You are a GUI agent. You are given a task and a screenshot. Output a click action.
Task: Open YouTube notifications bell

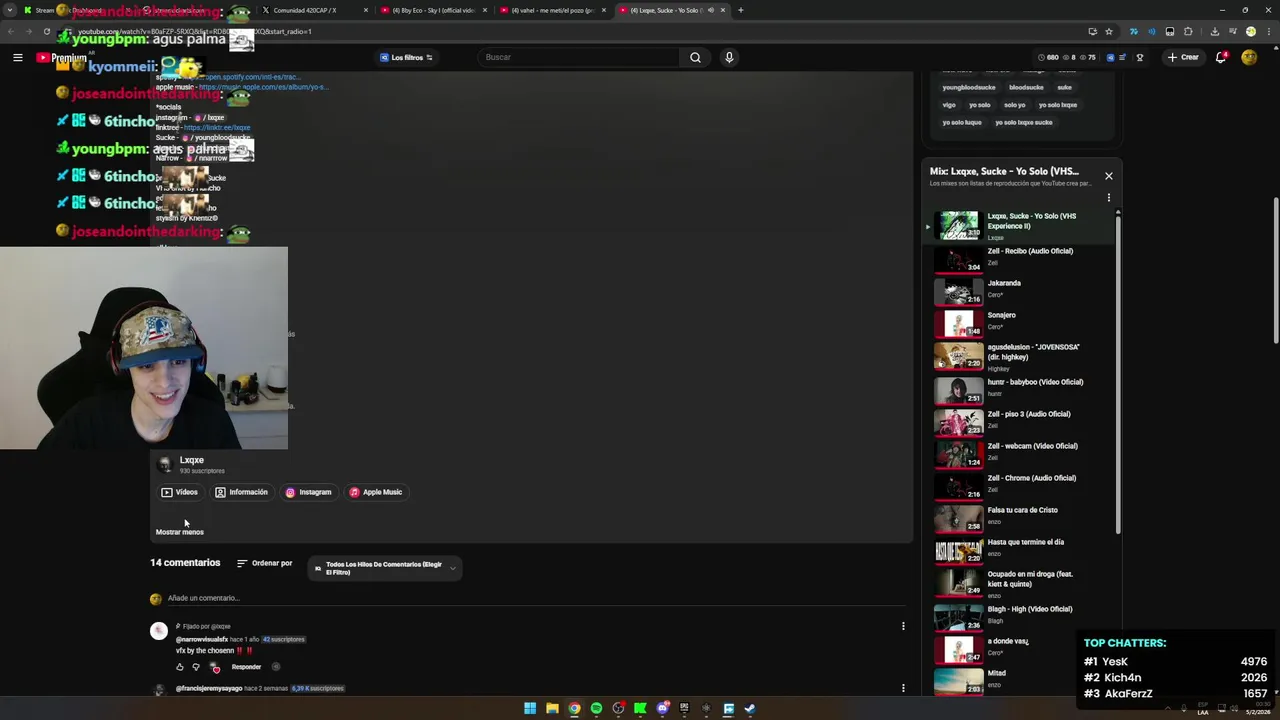[1221, 57]
